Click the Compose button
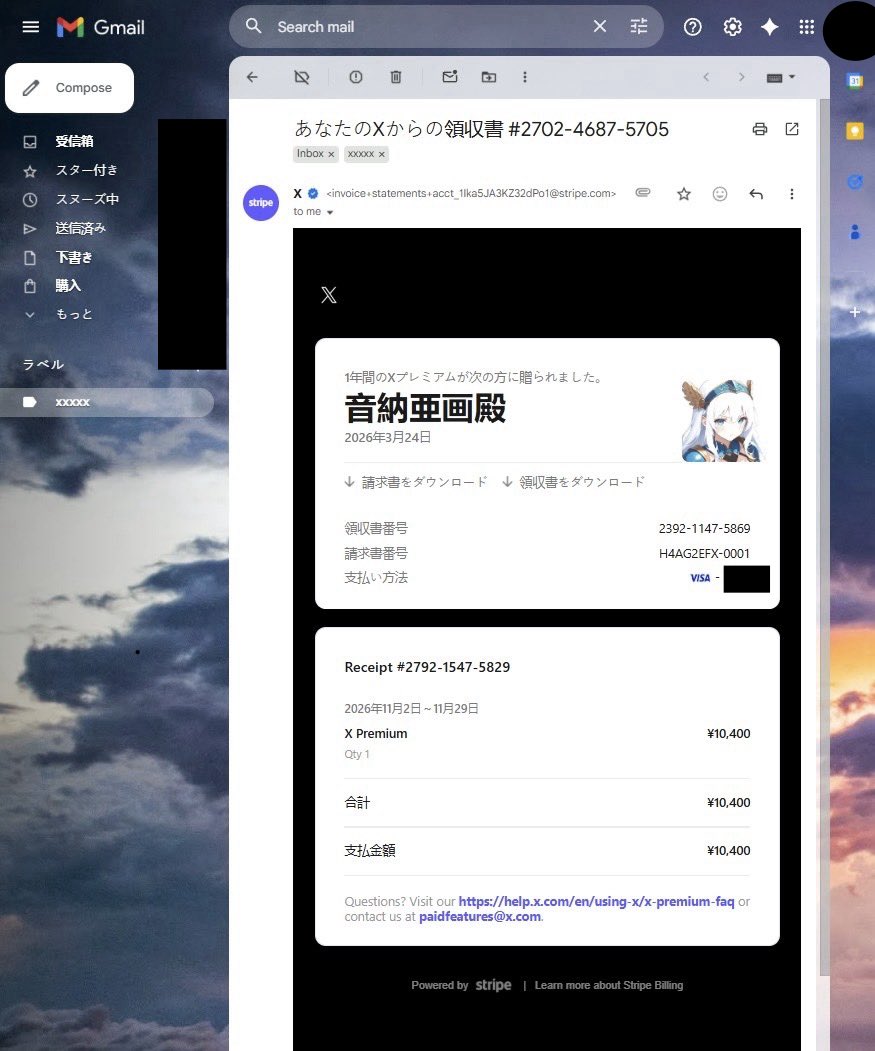875x1051 pixels. pos(69,88)
